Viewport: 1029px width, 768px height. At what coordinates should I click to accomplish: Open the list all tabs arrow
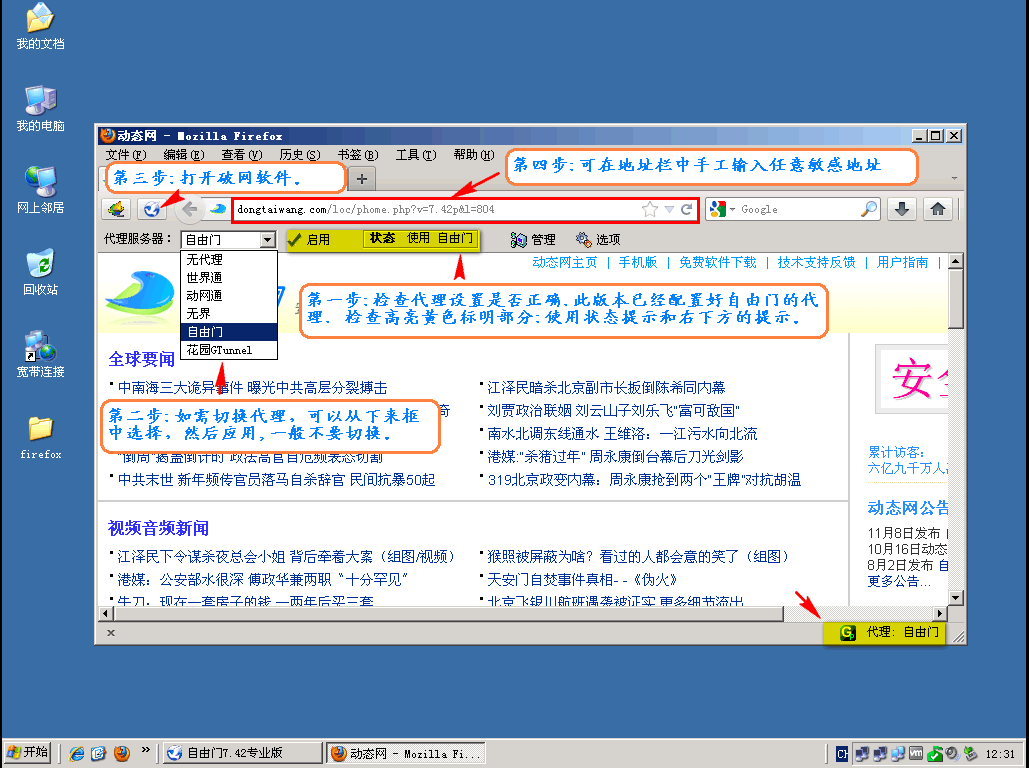pos(954,178)
